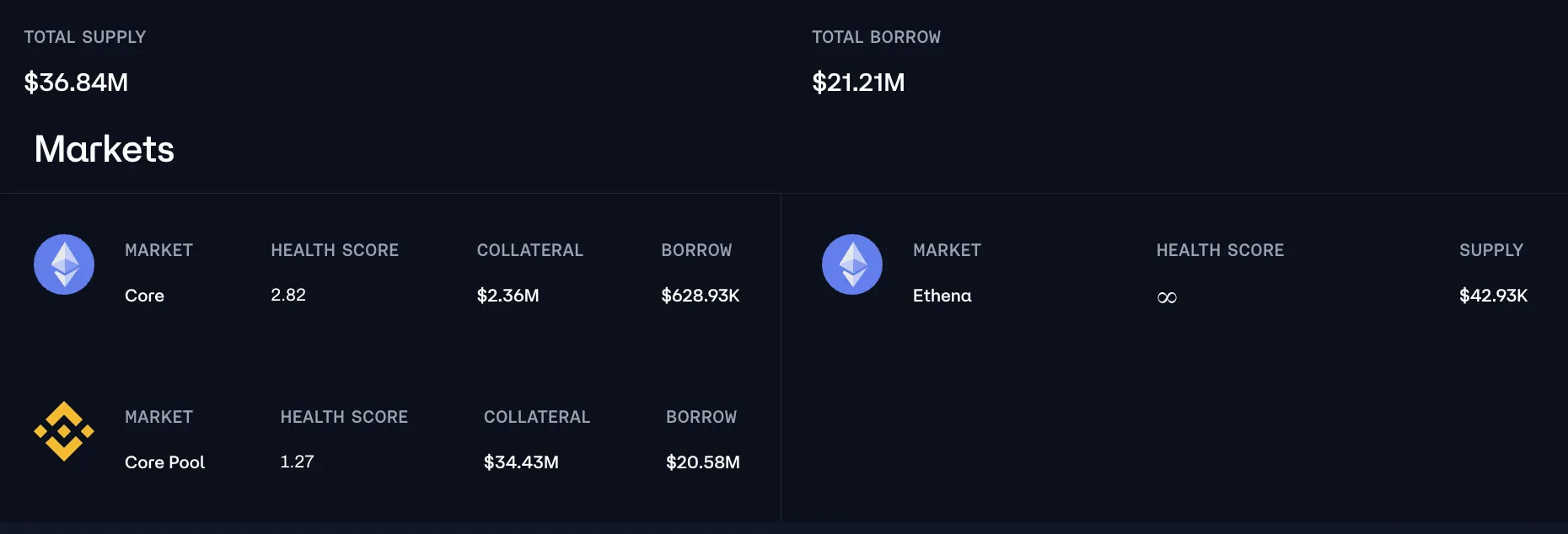The width and height of the screenshot is (1568, 534).
Task: Open the Core market name
Action: click(x=144, y=296)
